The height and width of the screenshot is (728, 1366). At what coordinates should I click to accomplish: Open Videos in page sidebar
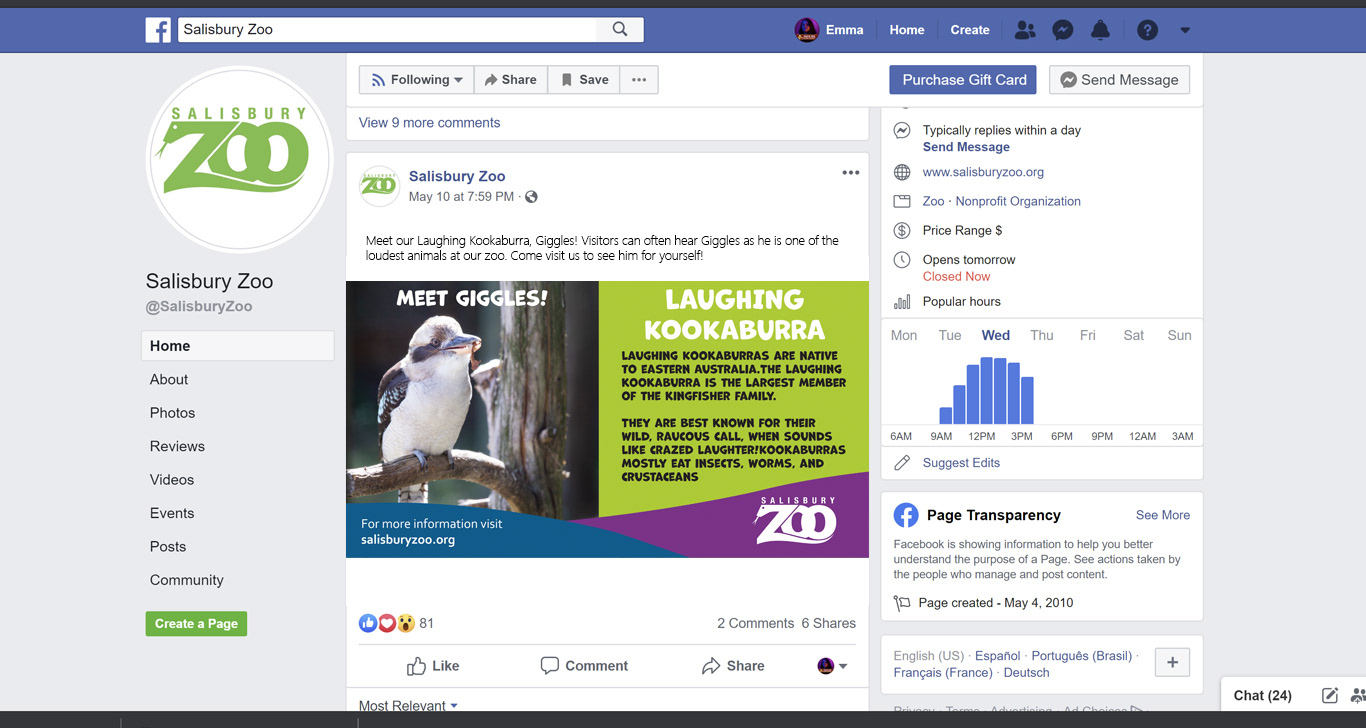click(x=172, y=480)
